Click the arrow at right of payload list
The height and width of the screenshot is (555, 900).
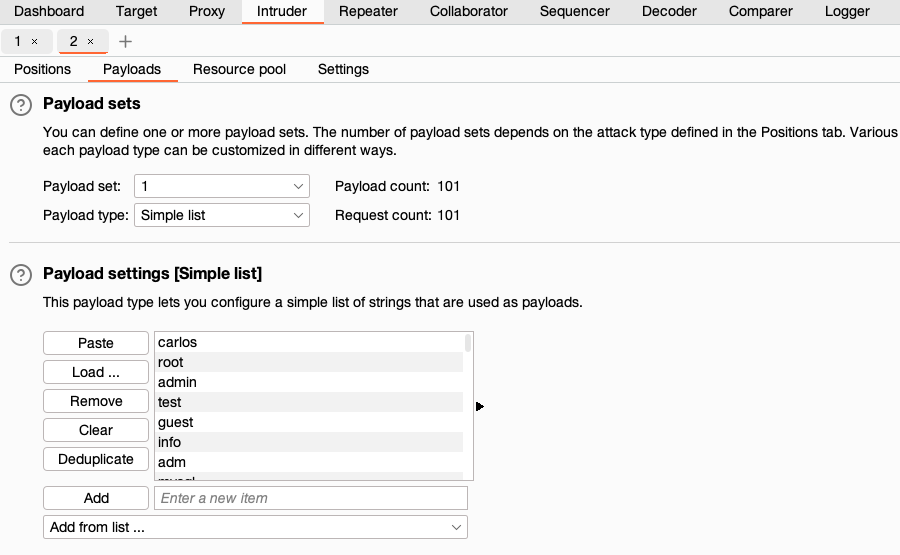click(x=480, y=406)
